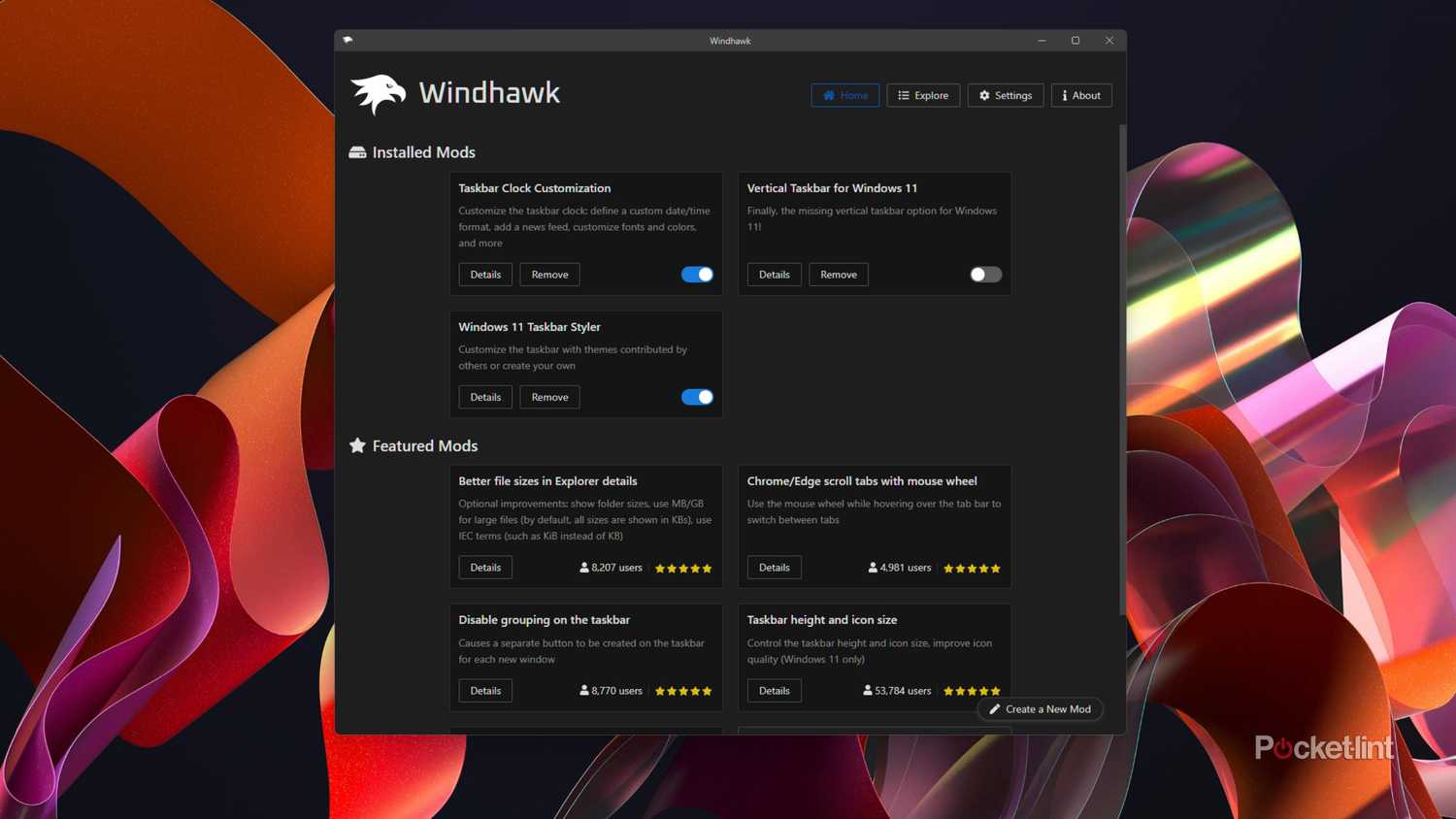Click the Pocket-lint logo

pyautogui.click(x=1324, y=748)
